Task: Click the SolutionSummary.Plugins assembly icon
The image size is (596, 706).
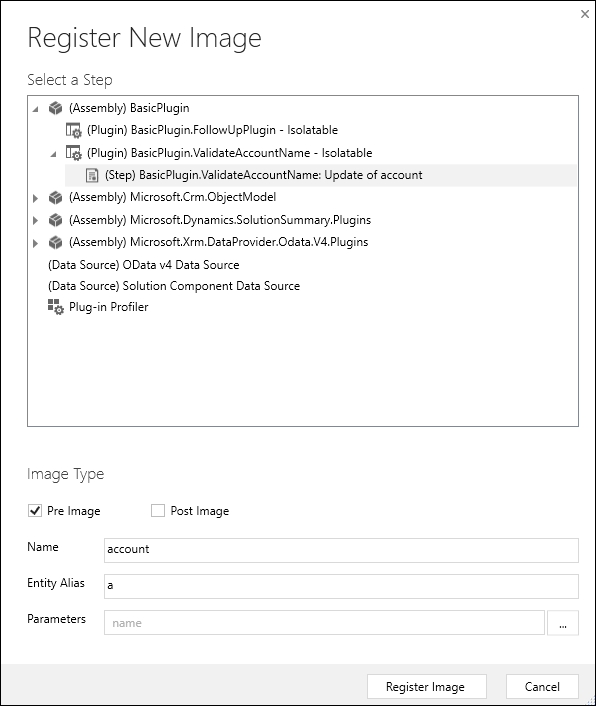Action: click(x=55, y=220)
